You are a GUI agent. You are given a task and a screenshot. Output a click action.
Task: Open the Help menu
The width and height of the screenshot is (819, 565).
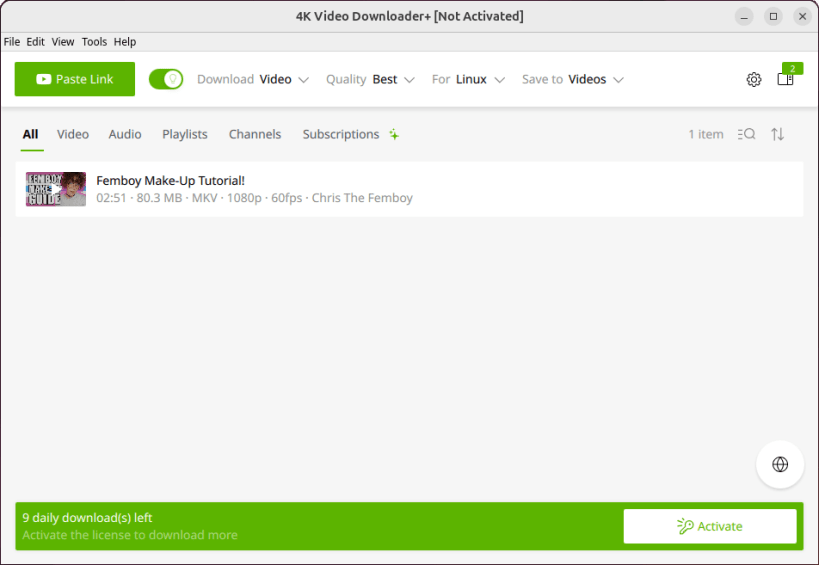[x=125, y=42]
